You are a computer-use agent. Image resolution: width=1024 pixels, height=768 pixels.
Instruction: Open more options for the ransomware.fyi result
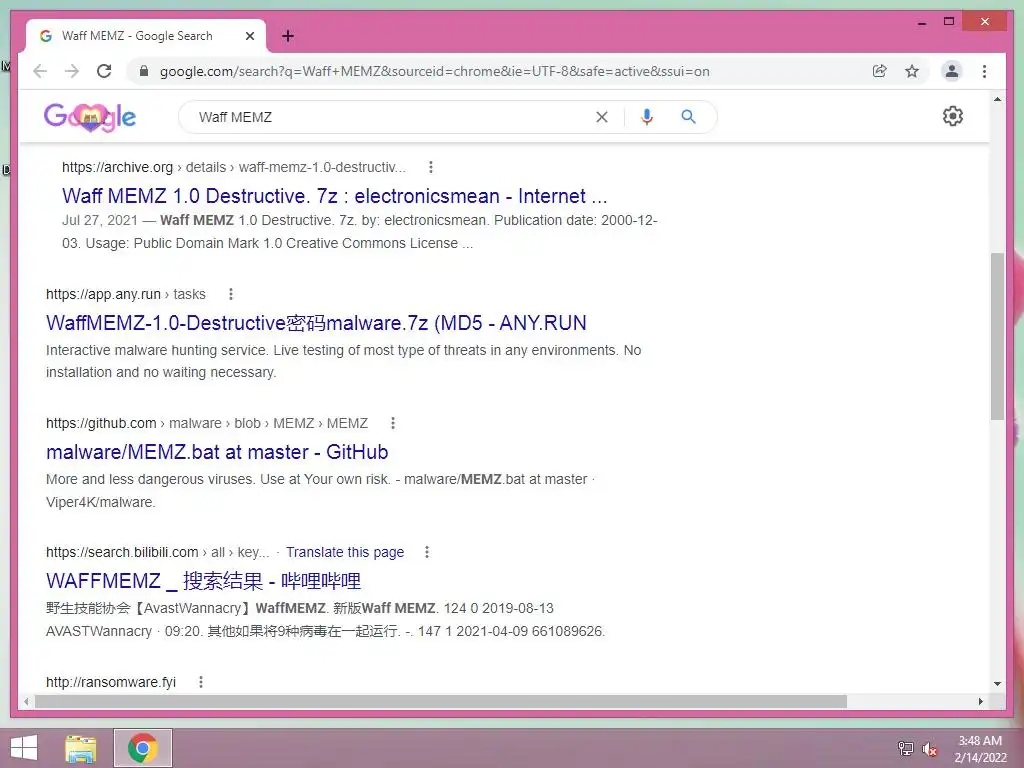point(200,682)
